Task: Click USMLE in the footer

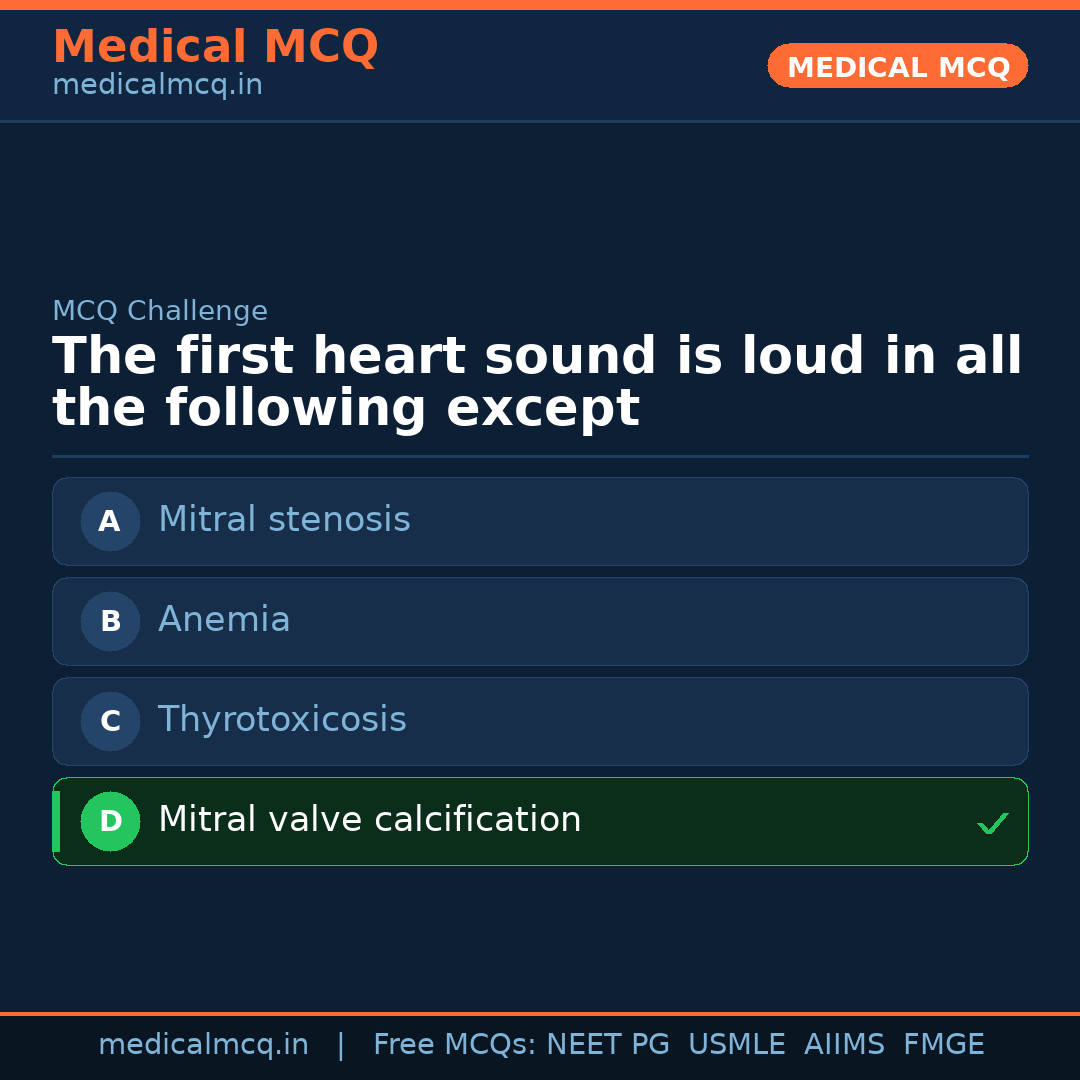Action: coord(736,1045)
